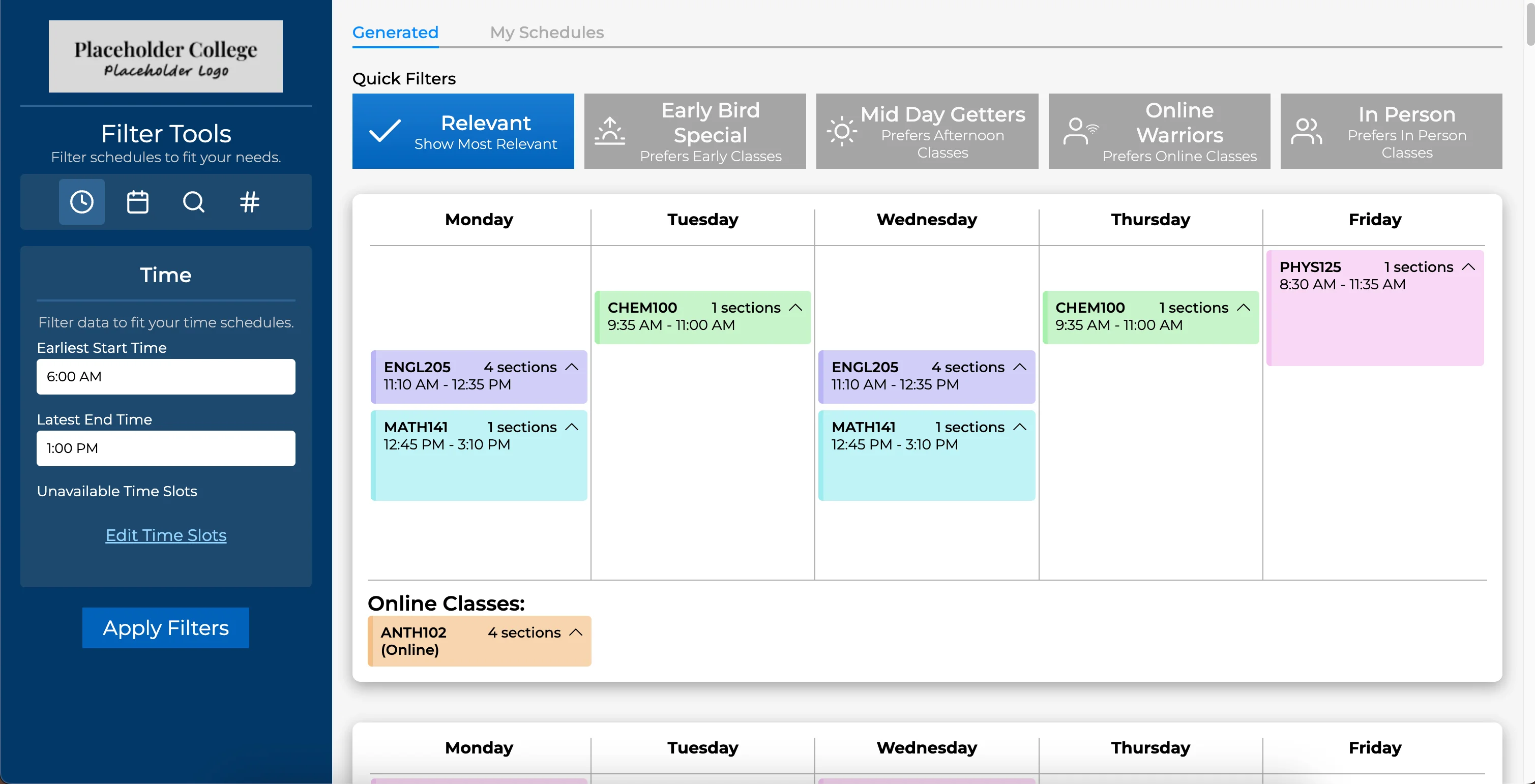Click the magnifier search filter icon
The width and height of the screenshot is (1535, 784).
[x=193, y=202]
